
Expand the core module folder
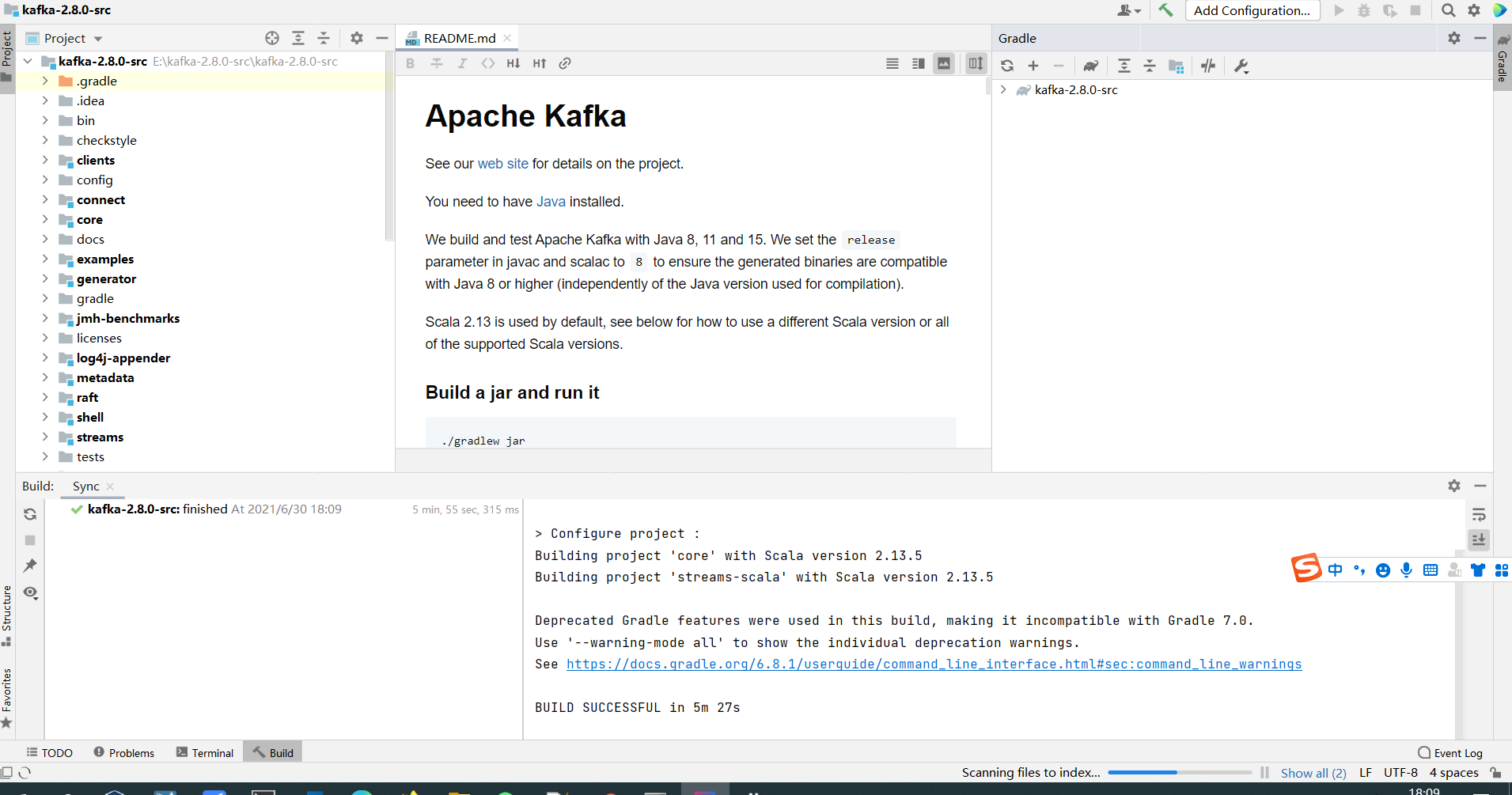pyautogui.click(x=45, y=219)
